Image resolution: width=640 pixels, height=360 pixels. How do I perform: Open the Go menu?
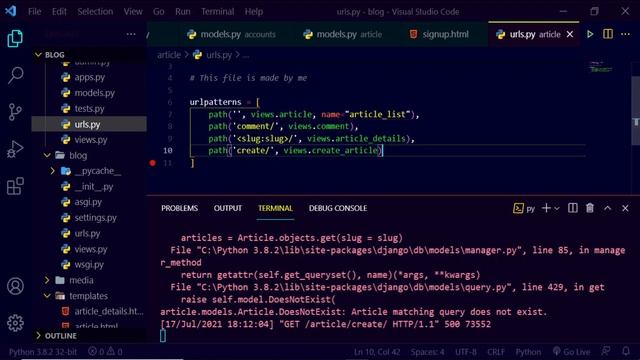(158, 11)
